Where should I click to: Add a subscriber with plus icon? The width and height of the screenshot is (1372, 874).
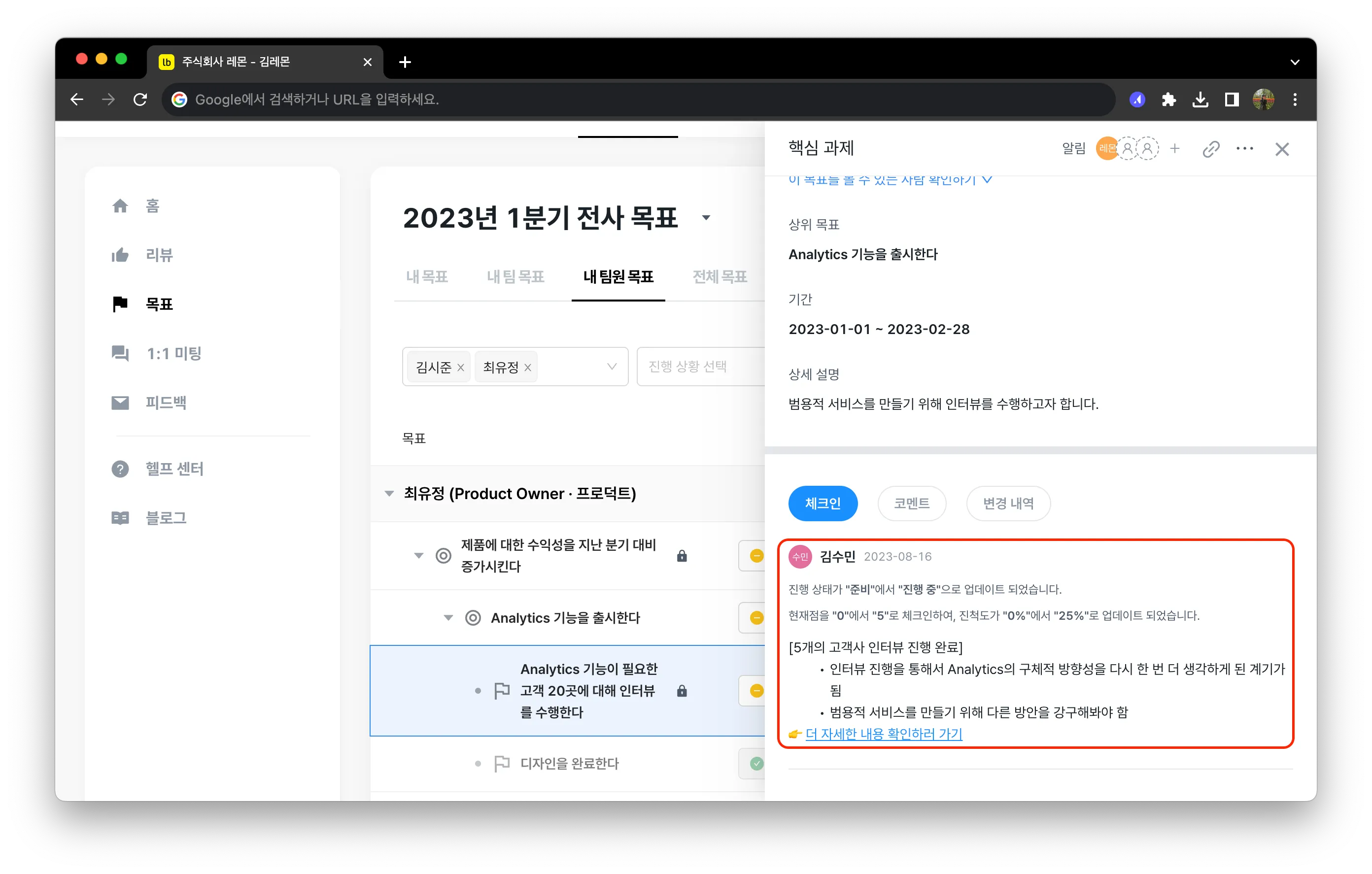pos(1174,149)
